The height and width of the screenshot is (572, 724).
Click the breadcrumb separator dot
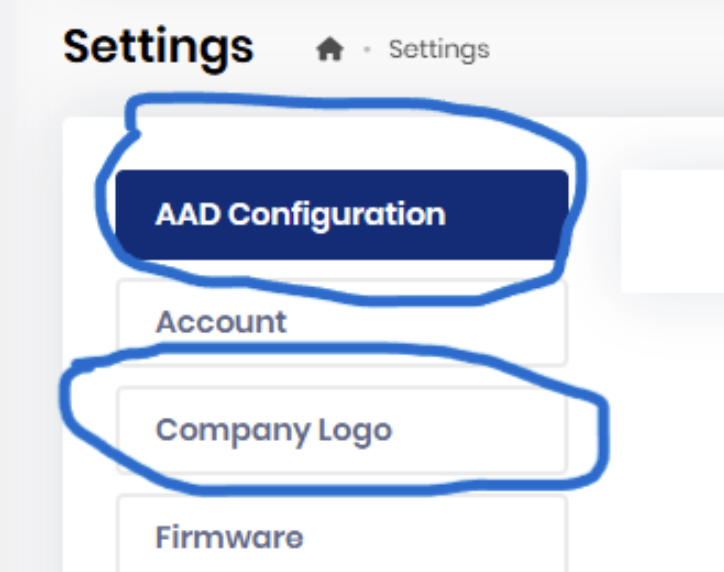tap(367, 50)
